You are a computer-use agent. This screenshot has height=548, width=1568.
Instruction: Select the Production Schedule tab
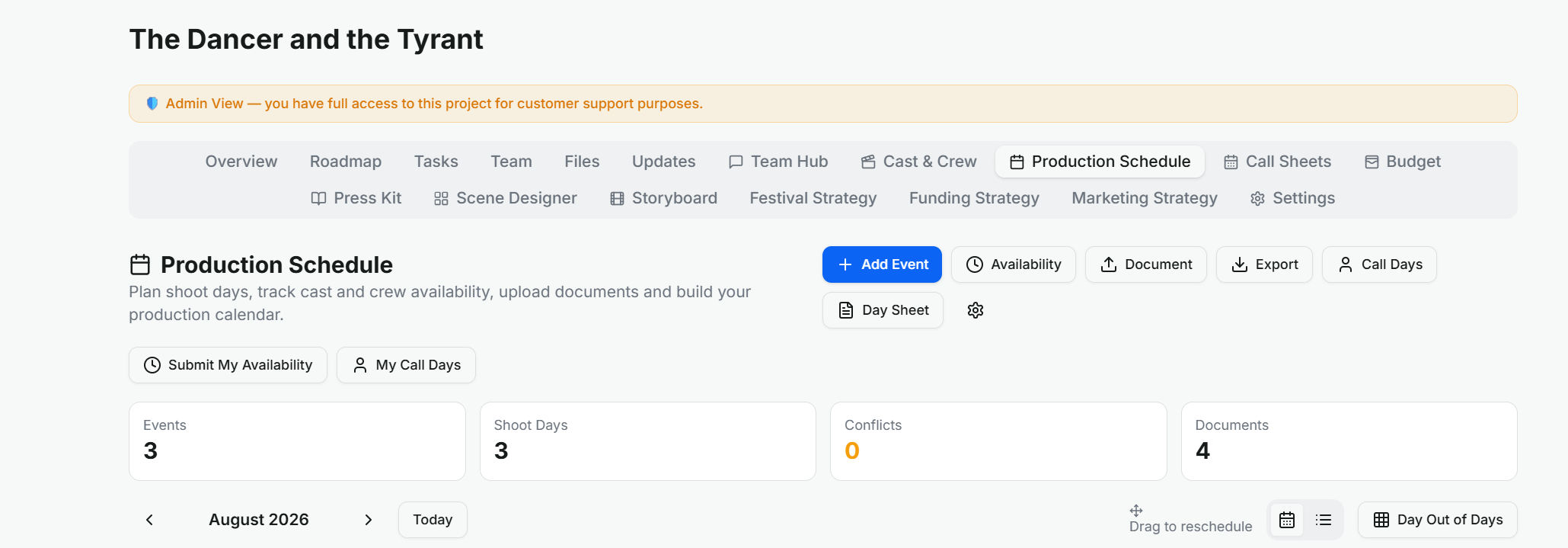click(1100, 162)
